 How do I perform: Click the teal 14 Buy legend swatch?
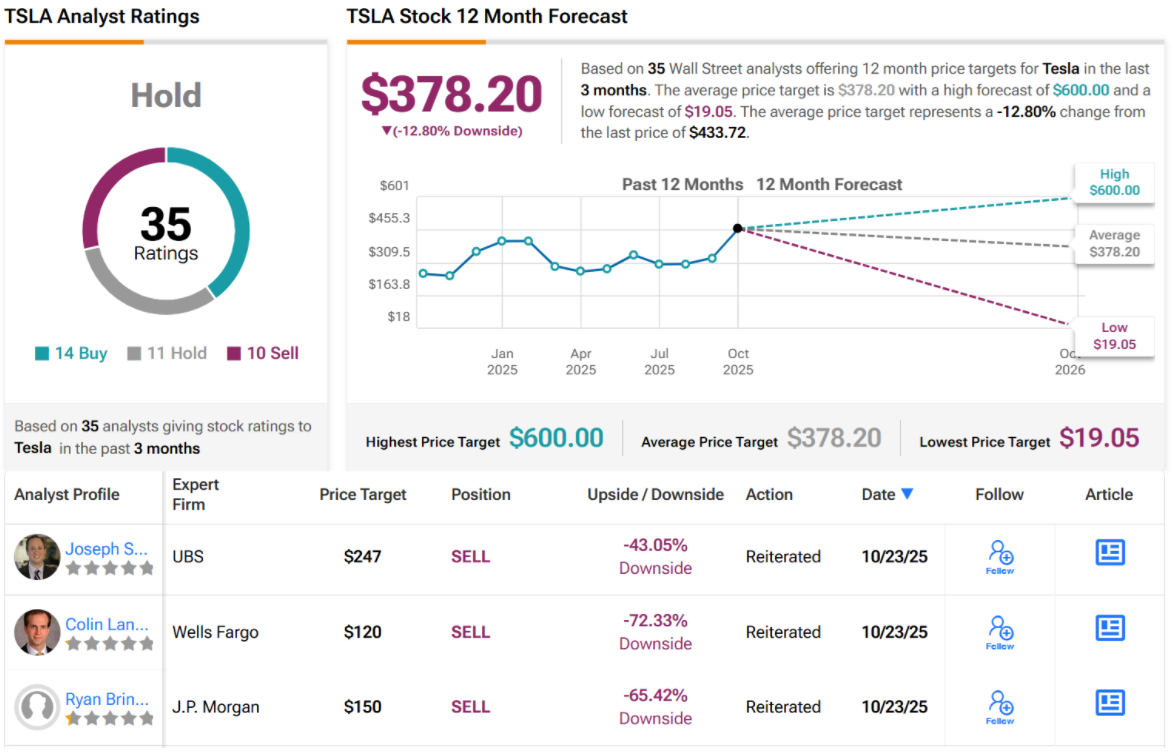(42, 354)
